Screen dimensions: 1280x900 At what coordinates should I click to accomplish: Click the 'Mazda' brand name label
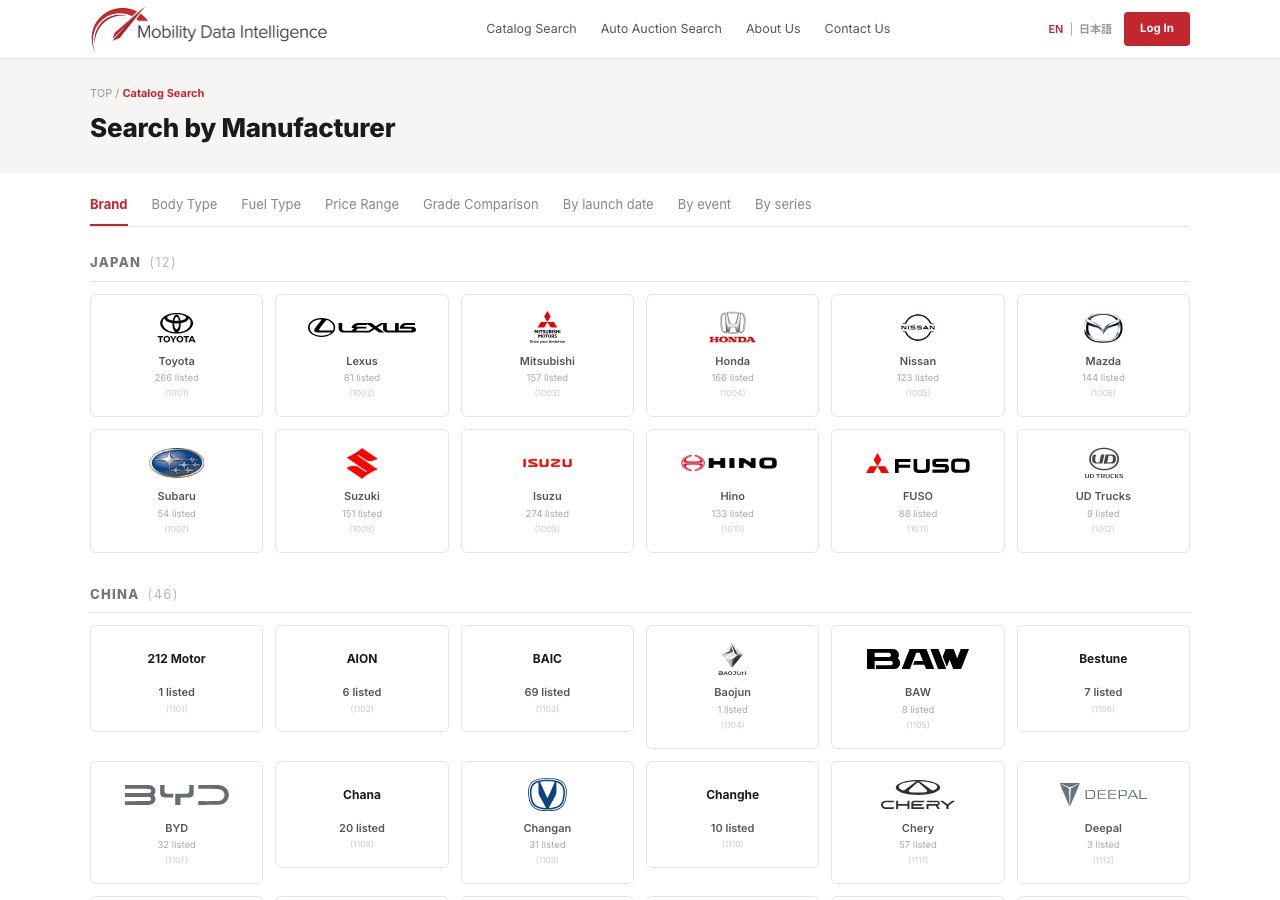pyautogui.click(x=1103, y=361)
